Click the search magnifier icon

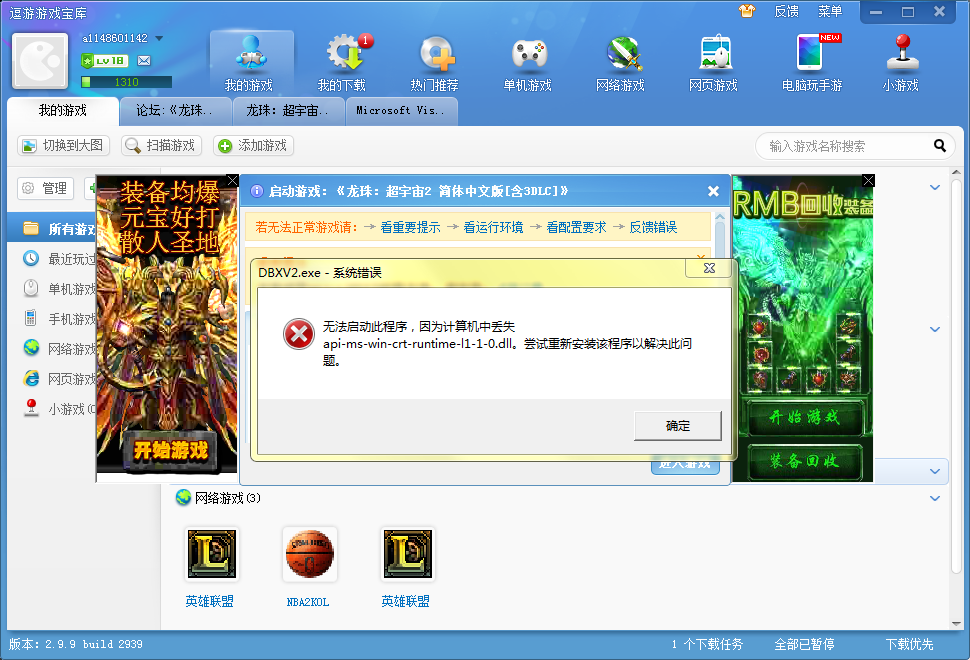(x=940, y=146)
